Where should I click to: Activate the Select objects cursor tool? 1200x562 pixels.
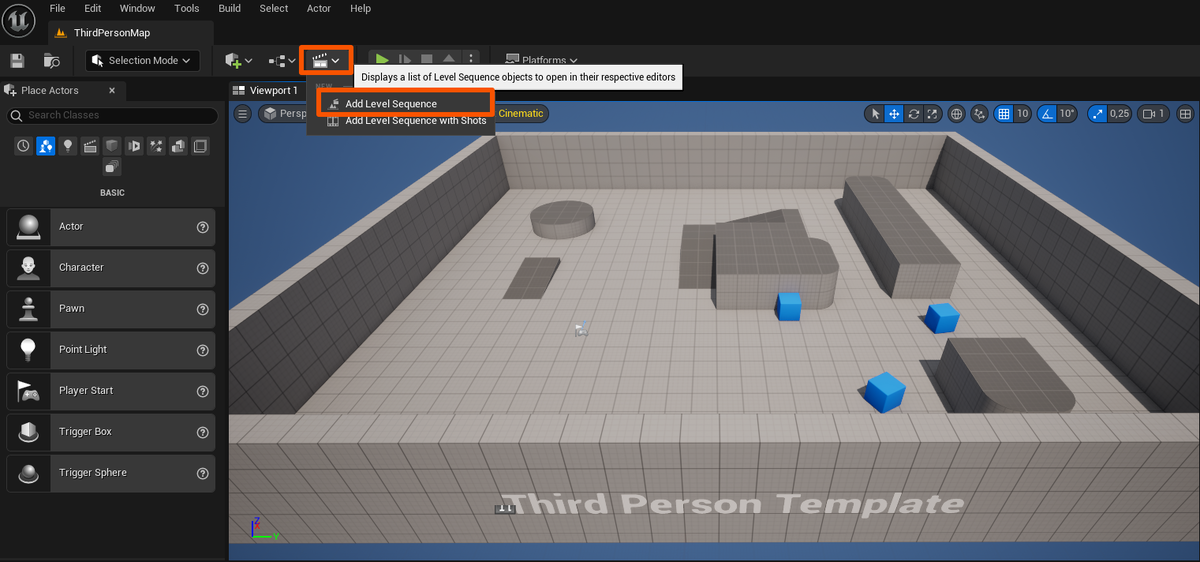(x=875, y=114)
